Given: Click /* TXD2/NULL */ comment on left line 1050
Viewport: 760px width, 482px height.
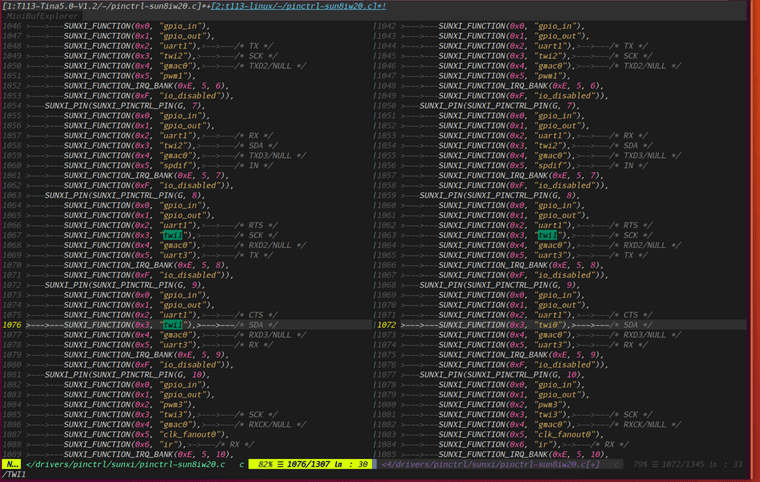Looking at the screenshot, I should coord(270,66).
